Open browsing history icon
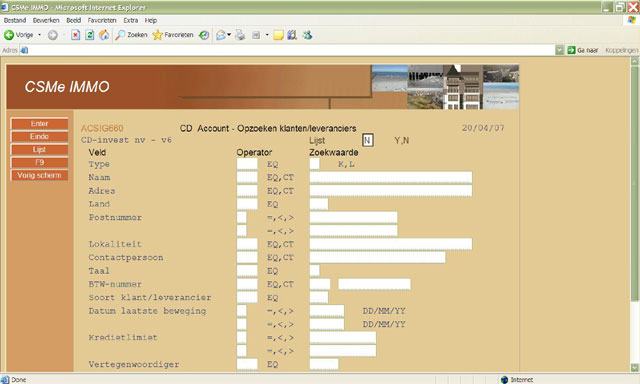The image size is (640, 384). tap(204, 35)
